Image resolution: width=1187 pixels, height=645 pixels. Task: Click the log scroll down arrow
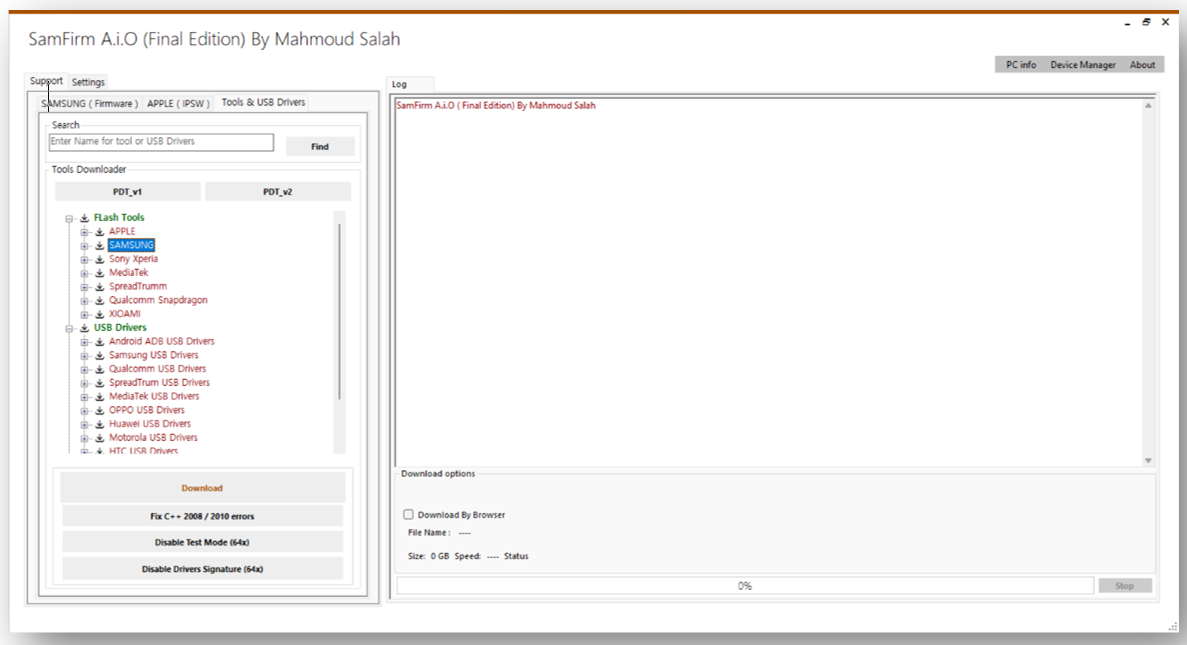[x=1148, y=460]
